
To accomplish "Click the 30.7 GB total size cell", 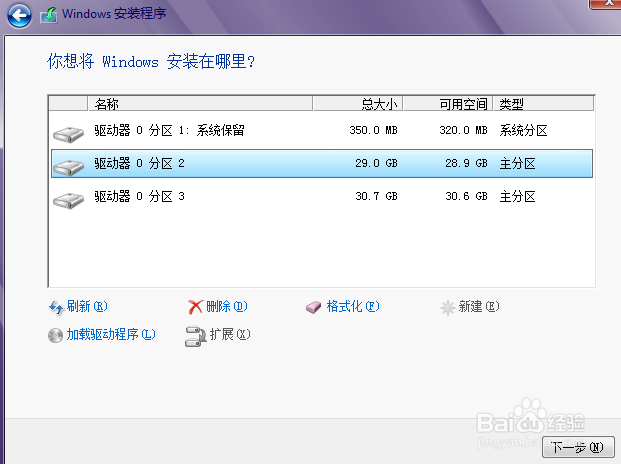I will (376, 196).
